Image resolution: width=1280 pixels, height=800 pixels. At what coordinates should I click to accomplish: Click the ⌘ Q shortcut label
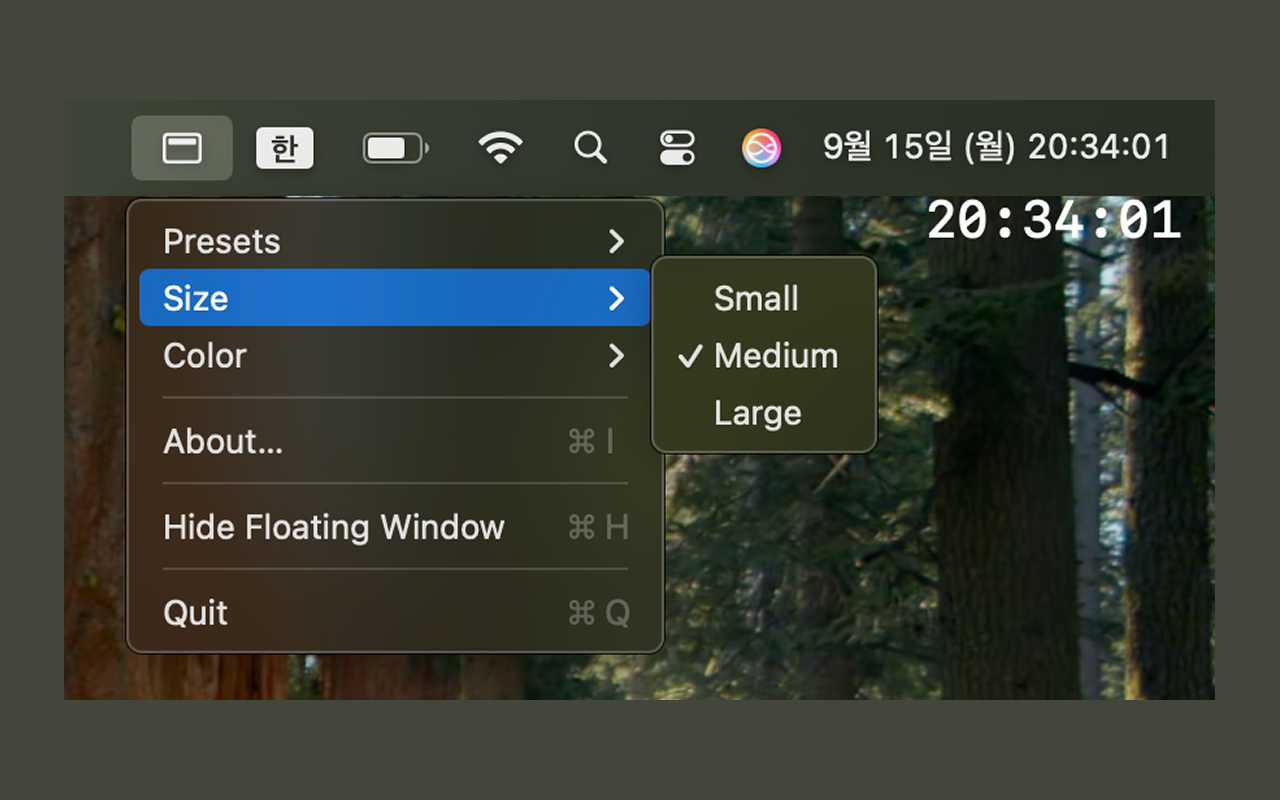point(598,613)
